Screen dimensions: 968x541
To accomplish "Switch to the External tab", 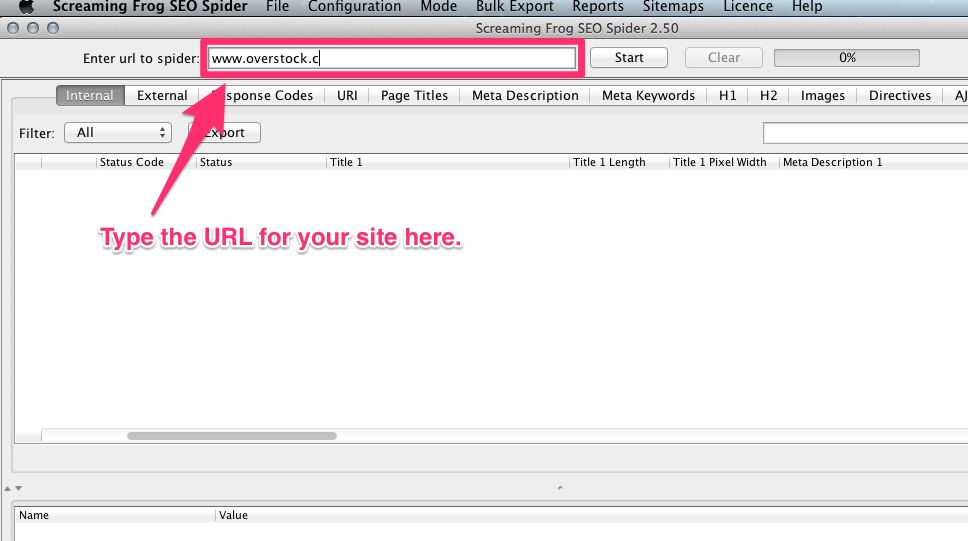I will 162,95.
